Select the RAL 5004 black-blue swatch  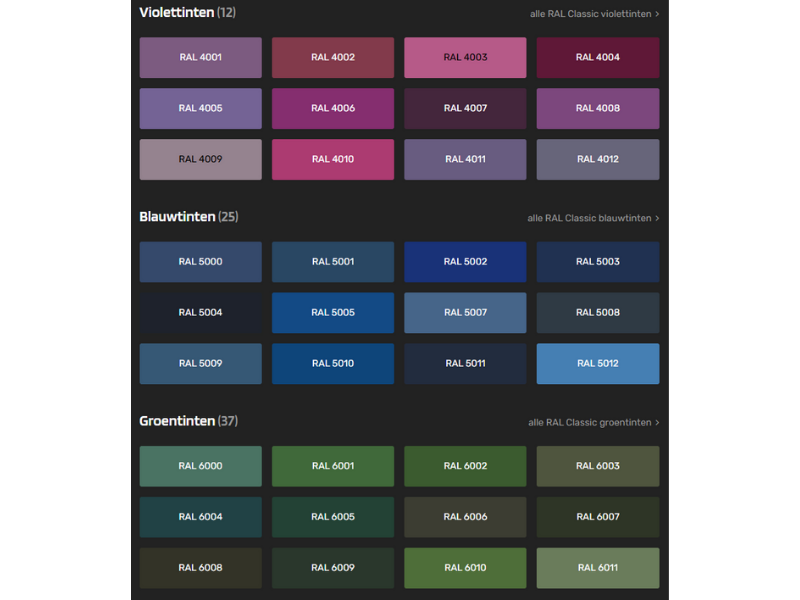tap(200, 313)
